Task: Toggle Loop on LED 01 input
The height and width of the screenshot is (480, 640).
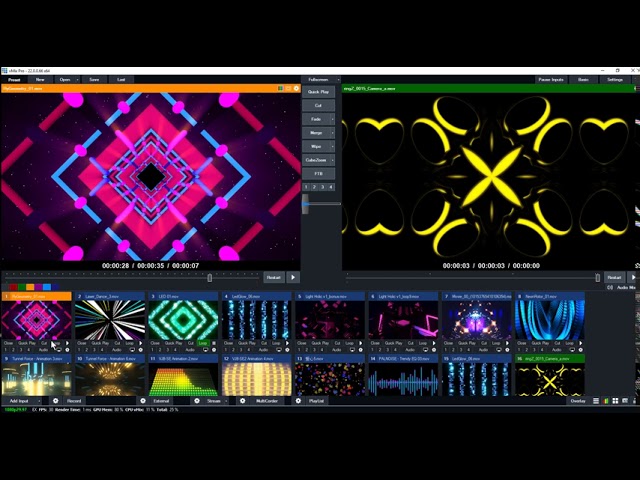Action: pyautogui.click(x=203, y=343)
